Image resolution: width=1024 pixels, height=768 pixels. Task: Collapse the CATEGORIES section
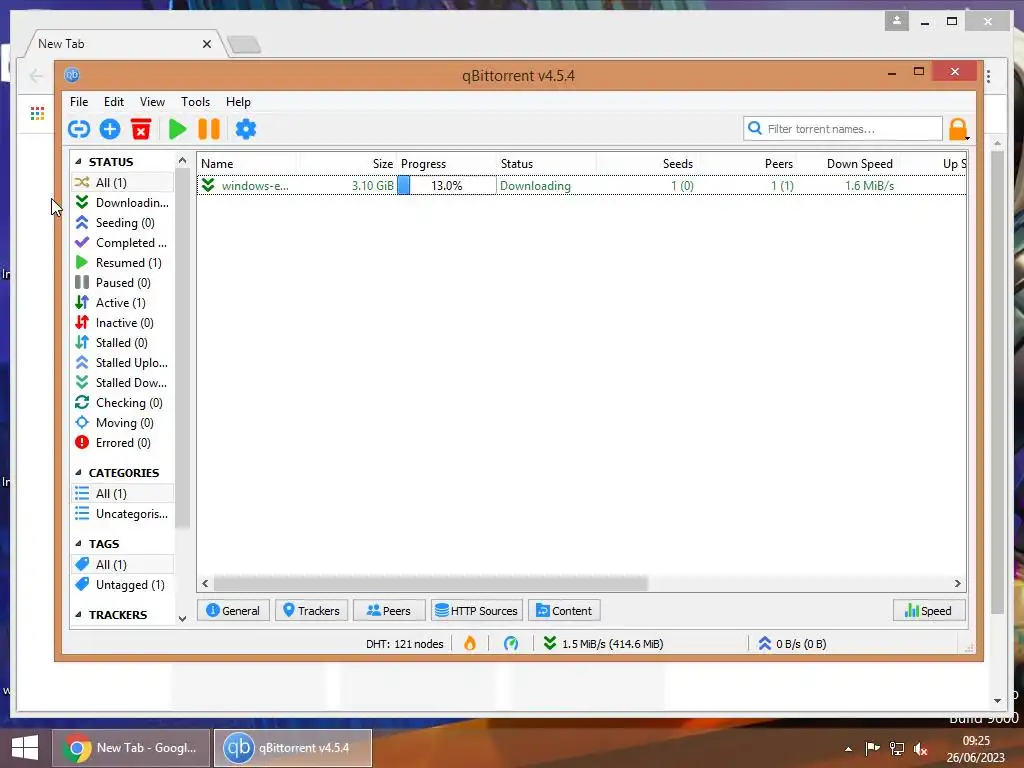coord(78,472)
